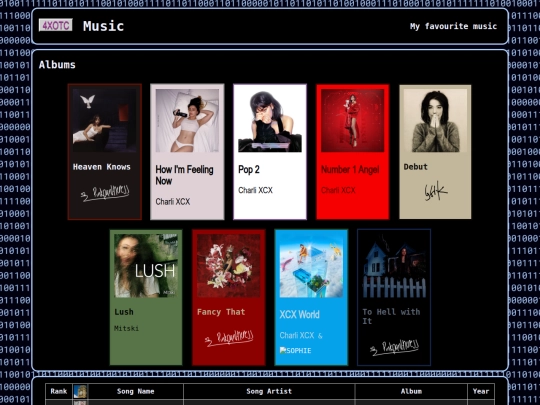The image size is (540, 405).
Task: Click Charli XCX under How I'm Feeling Now
Action: 173,201
